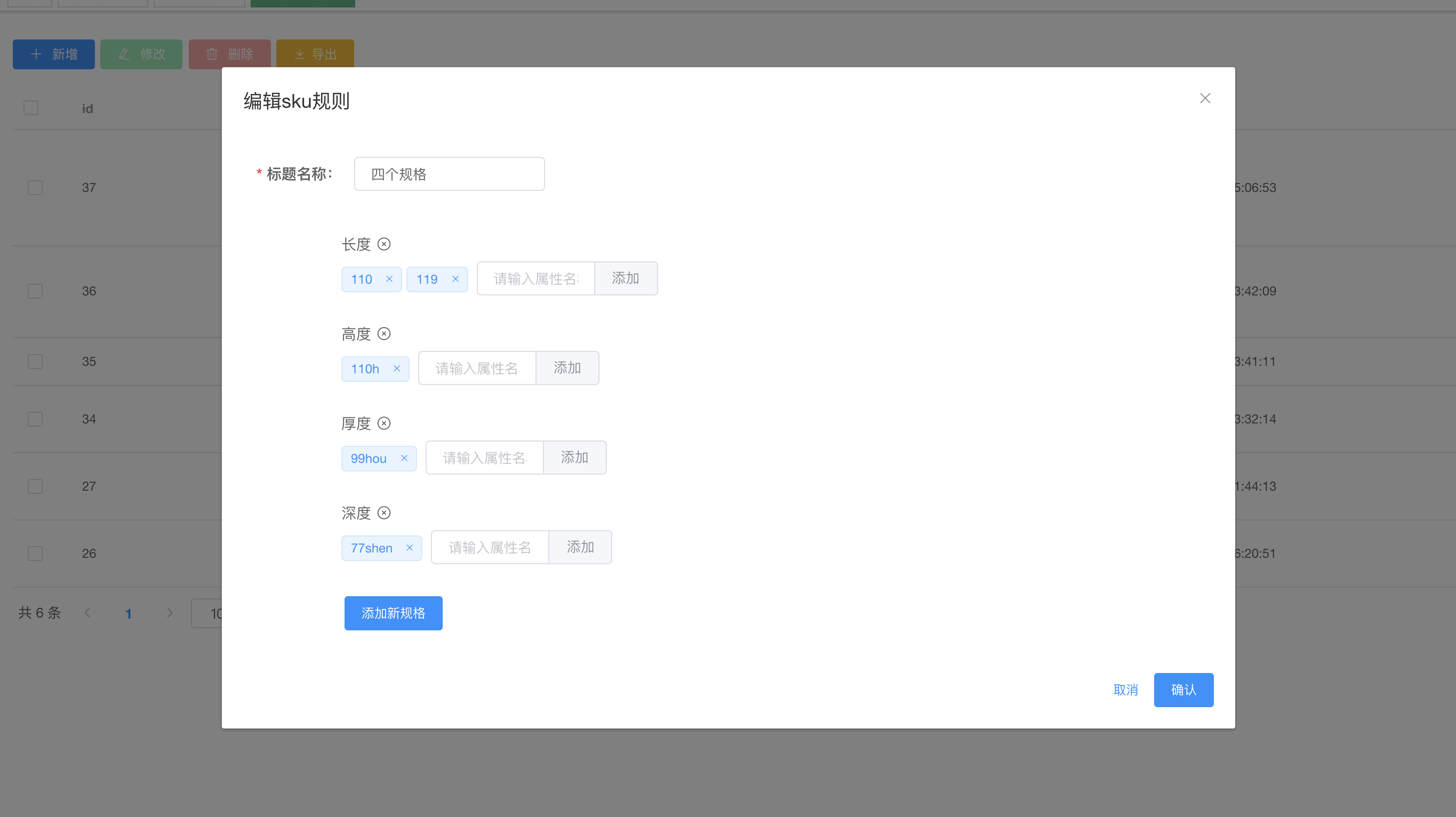This screenshot has height=817, width=1456.
Task: Remove the 119 tag
Action: click(455, 279)
